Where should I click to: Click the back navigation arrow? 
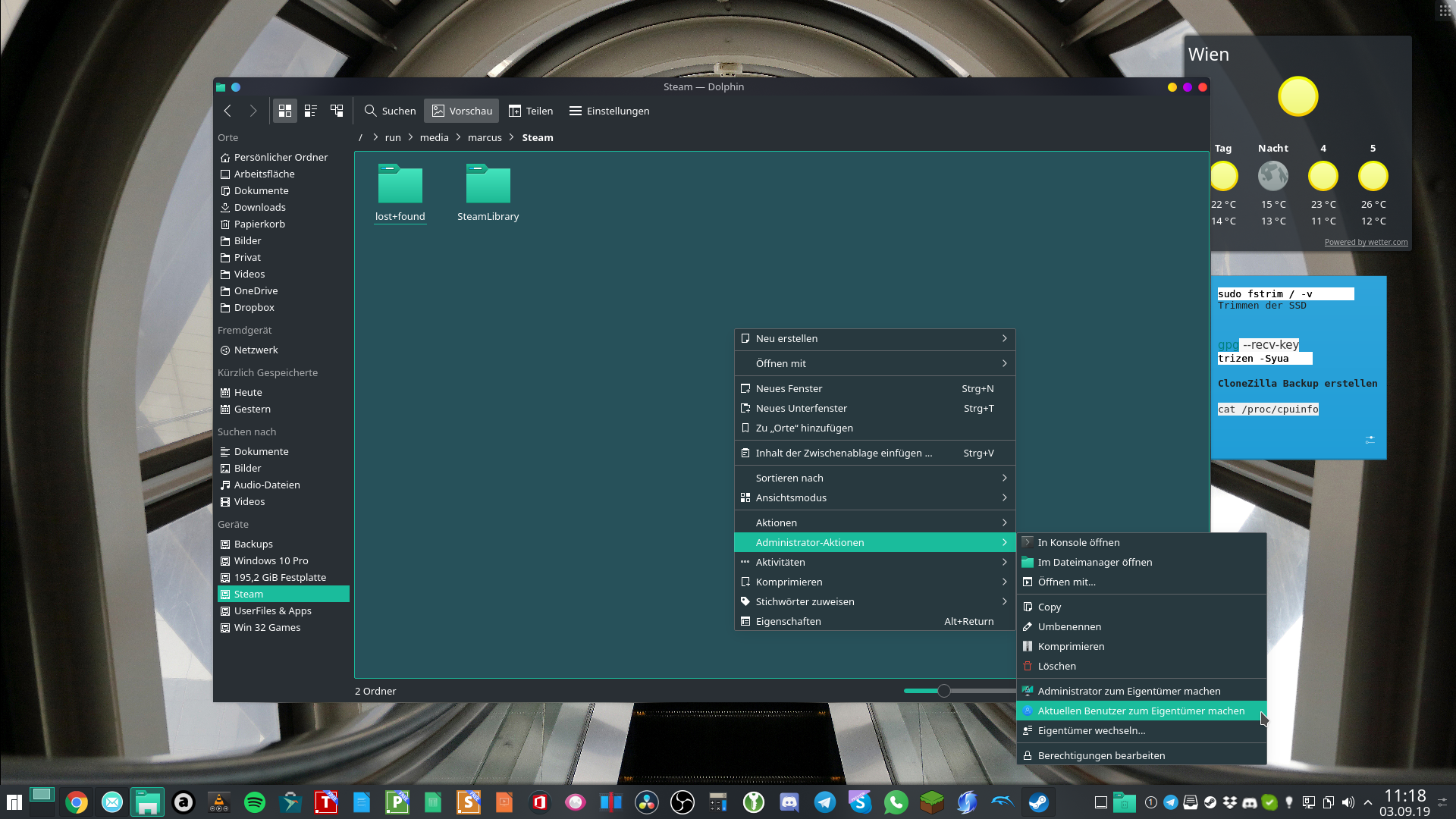(x=227, y=111)
